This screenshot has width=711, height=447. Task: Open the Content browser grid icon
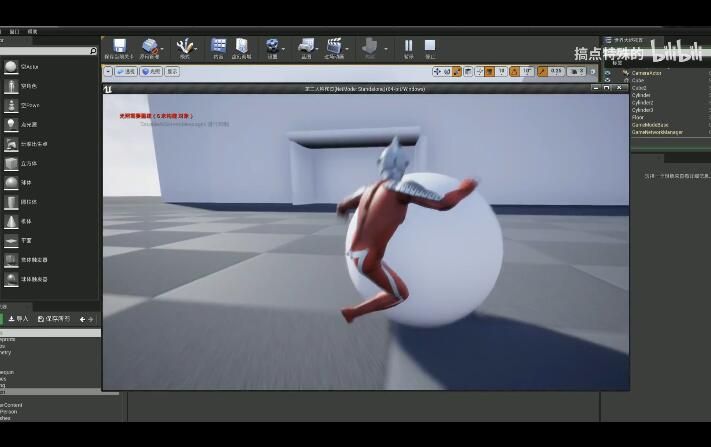point(218,46)
